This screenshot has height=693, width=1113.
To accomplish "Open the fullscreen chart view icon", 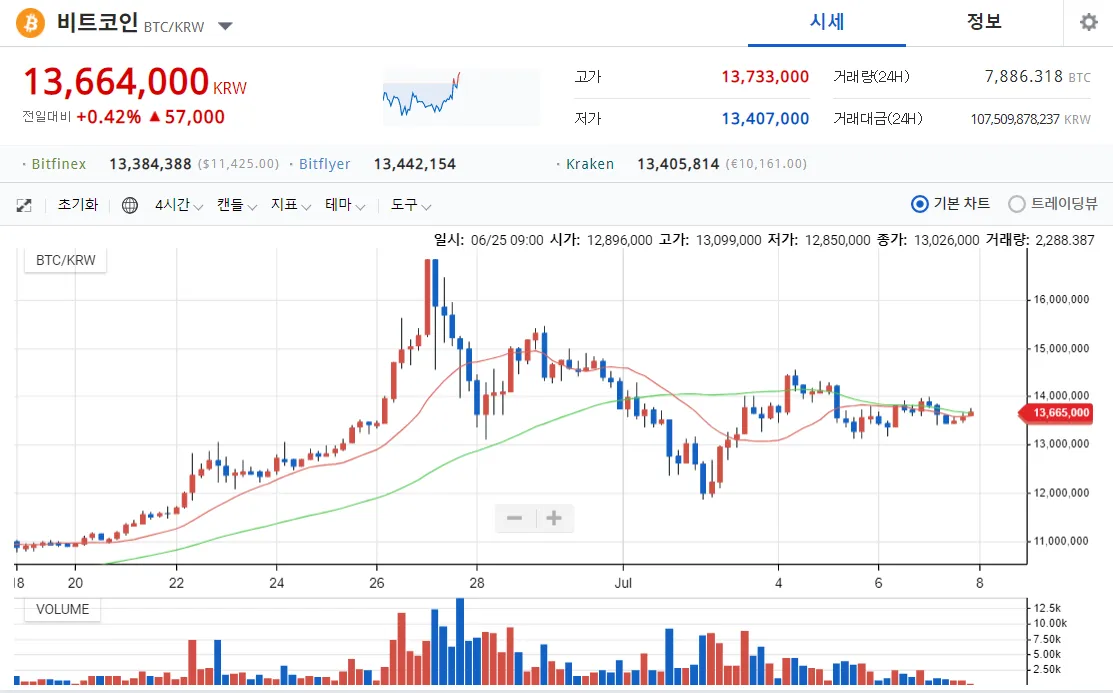I will (x=23, y=204).
